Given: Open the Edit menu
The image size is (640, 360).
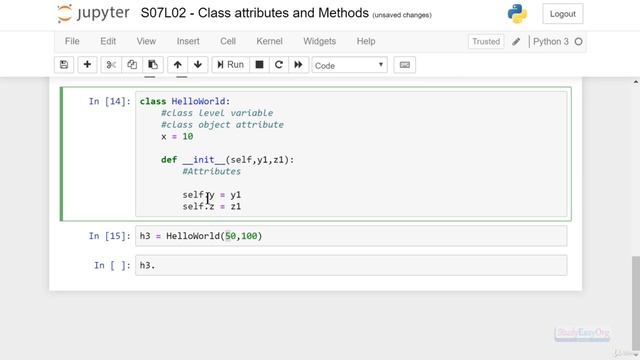Looking at the screenshot, I should [108, 41].
